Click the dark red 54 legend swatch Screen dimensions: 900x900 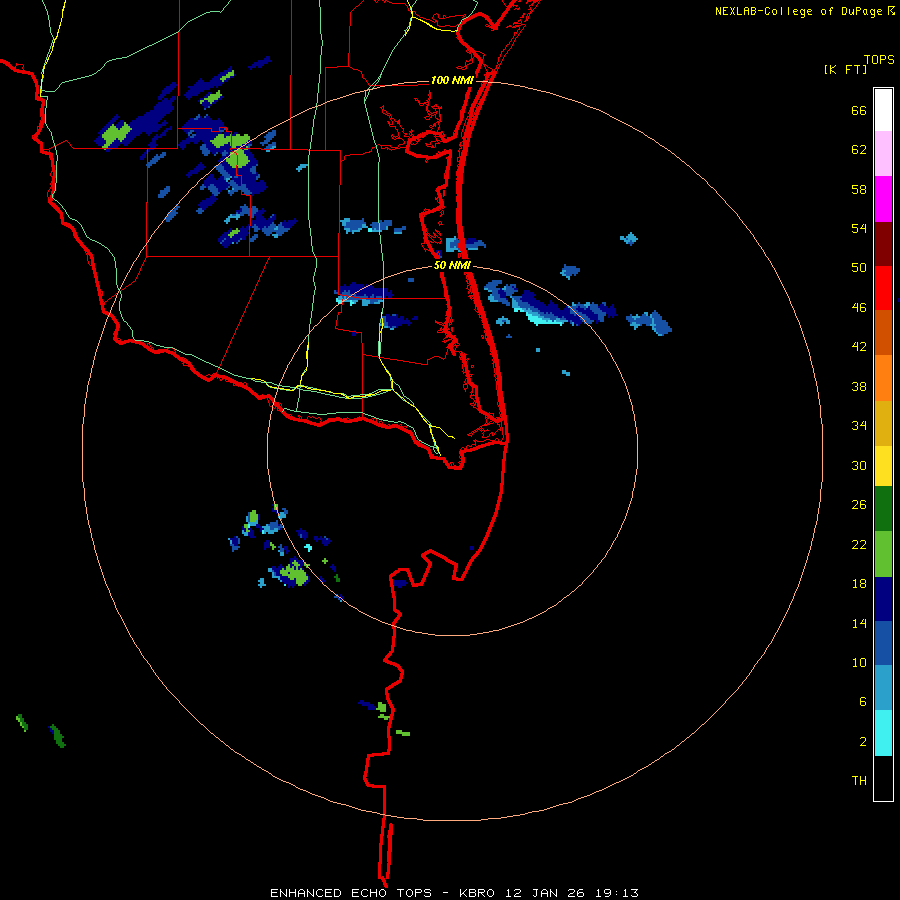click(x=883, y=244)
